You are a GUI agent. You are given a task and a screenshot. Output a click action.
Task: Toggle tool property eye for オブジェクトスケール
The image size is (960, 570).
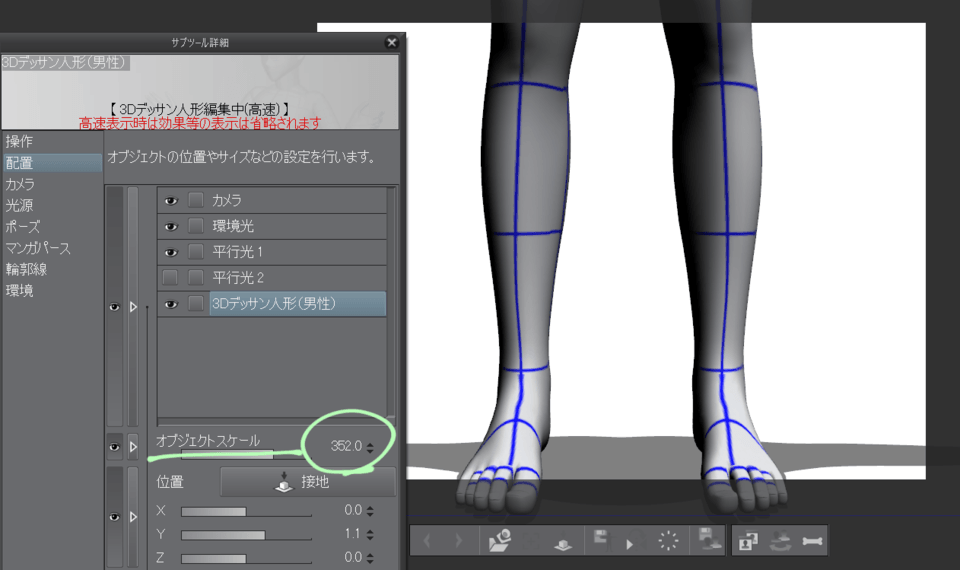tap(114, 447)
